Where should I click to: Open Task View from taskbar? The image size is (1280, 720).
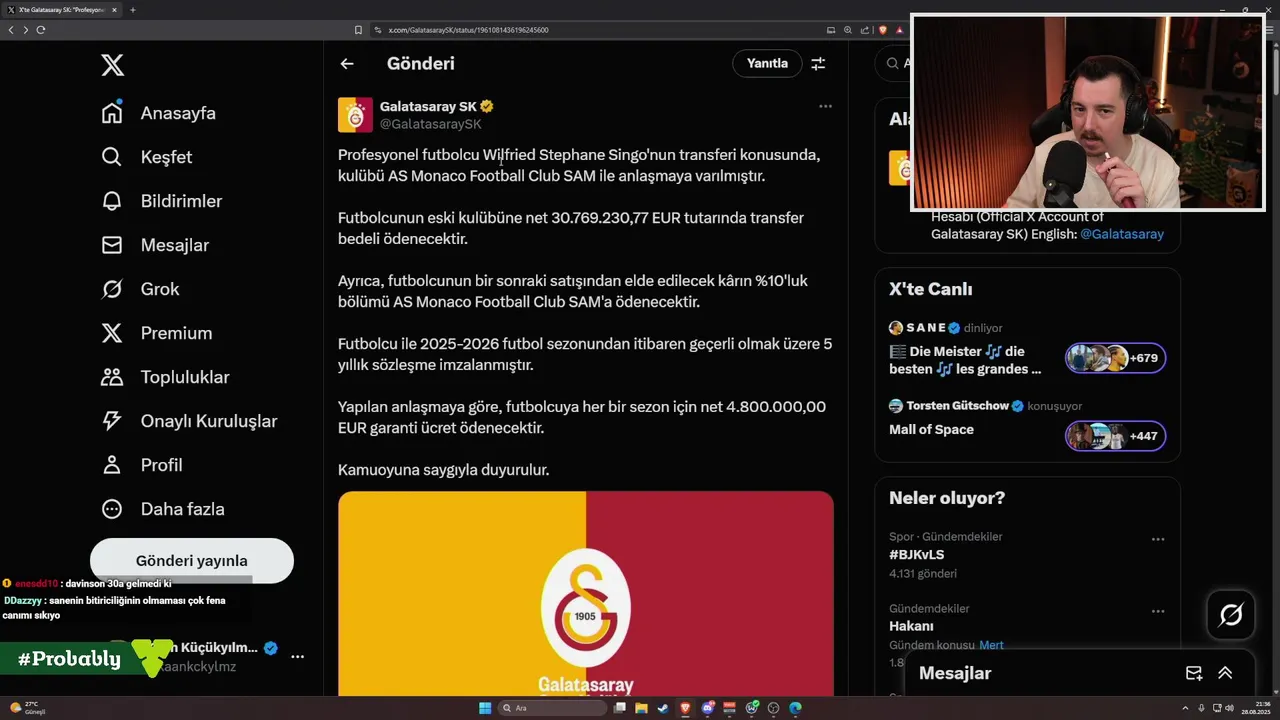click(x=620, y=708)
